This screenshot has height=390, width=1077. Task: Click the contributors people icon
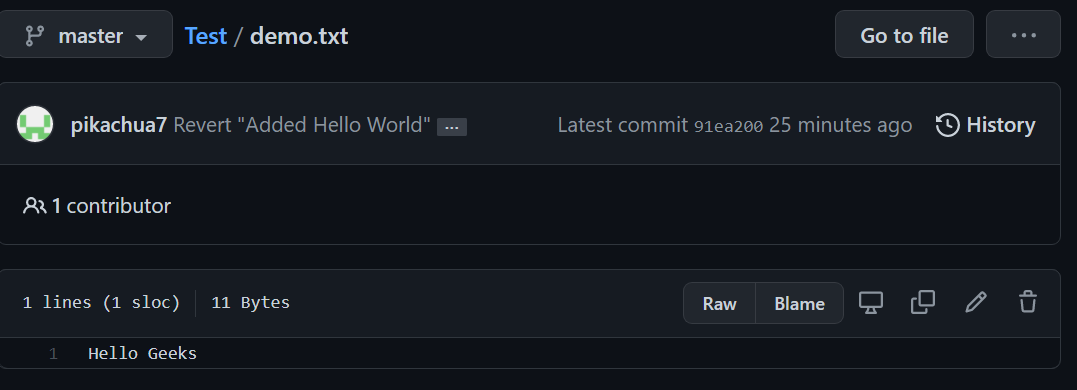34,205
